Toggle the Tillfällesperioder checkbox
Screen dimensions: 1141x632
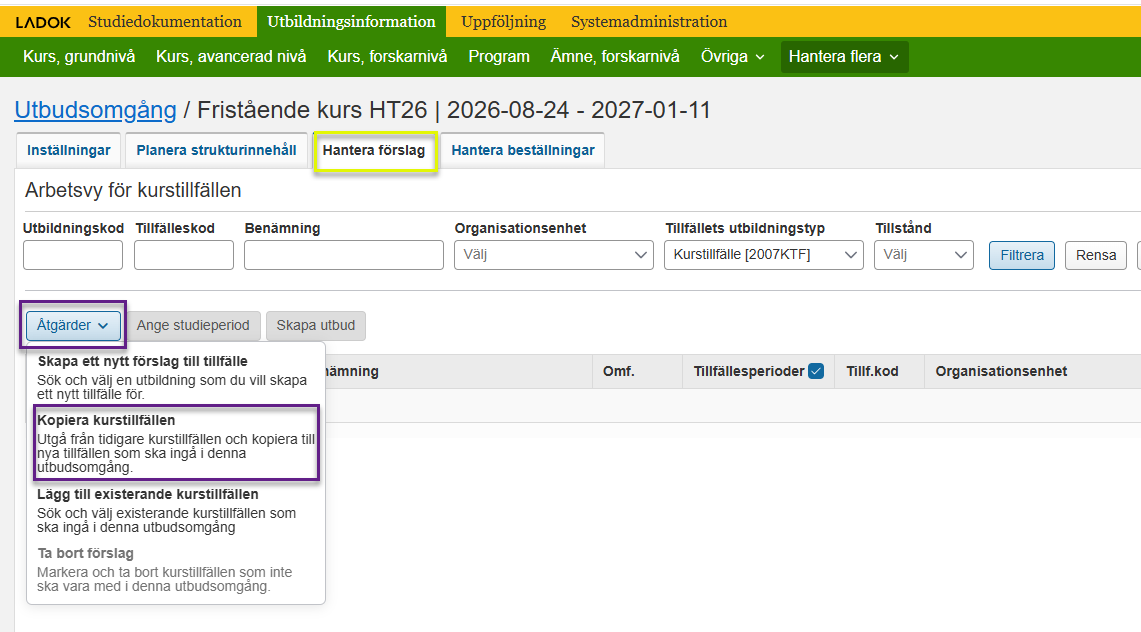816,371
